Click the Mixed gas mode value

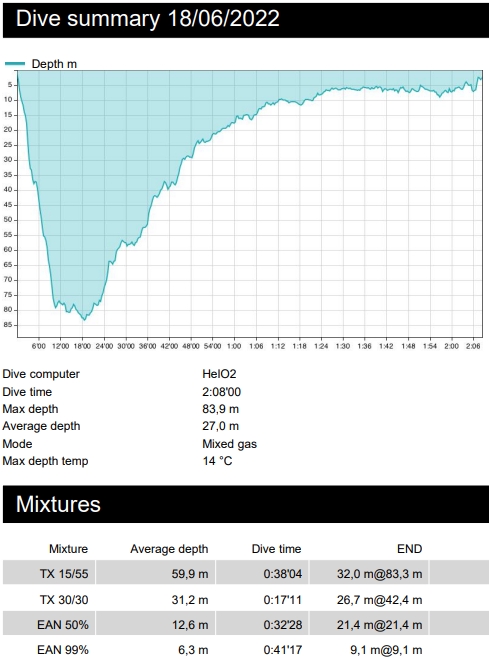[x=229, y=444]
